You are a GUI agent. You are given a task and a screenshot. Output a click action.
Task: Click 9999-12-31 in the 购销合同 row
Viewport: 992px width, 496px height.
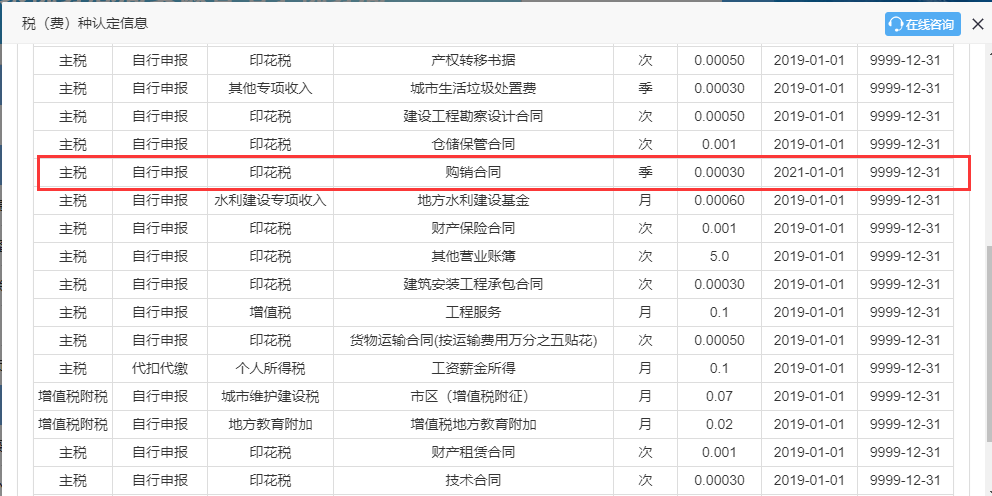click(x=905, y=173)
